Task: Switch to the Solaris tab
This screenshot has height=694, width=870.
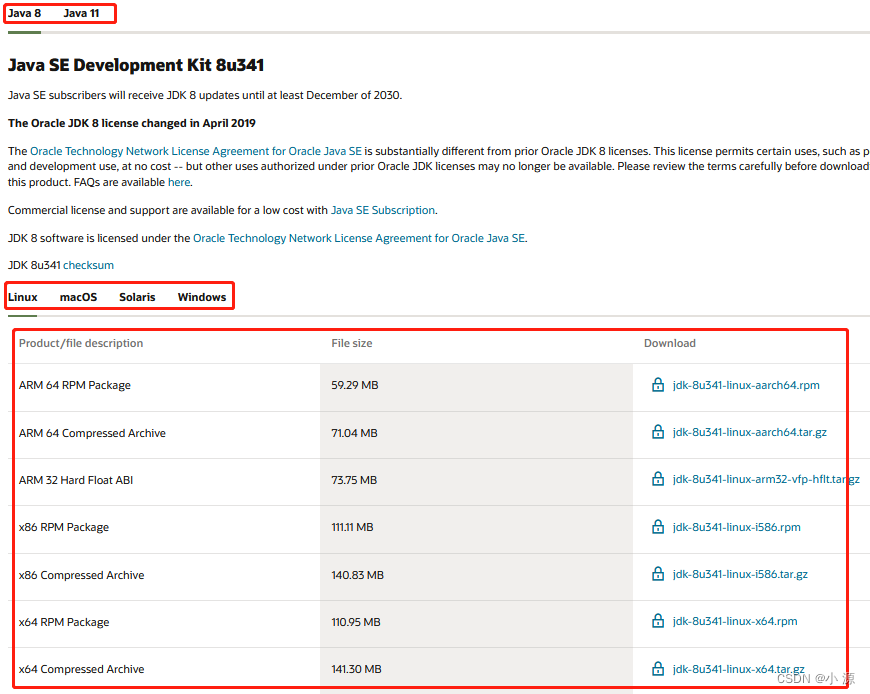Action: pyautogui.click(x=137, y=297)
